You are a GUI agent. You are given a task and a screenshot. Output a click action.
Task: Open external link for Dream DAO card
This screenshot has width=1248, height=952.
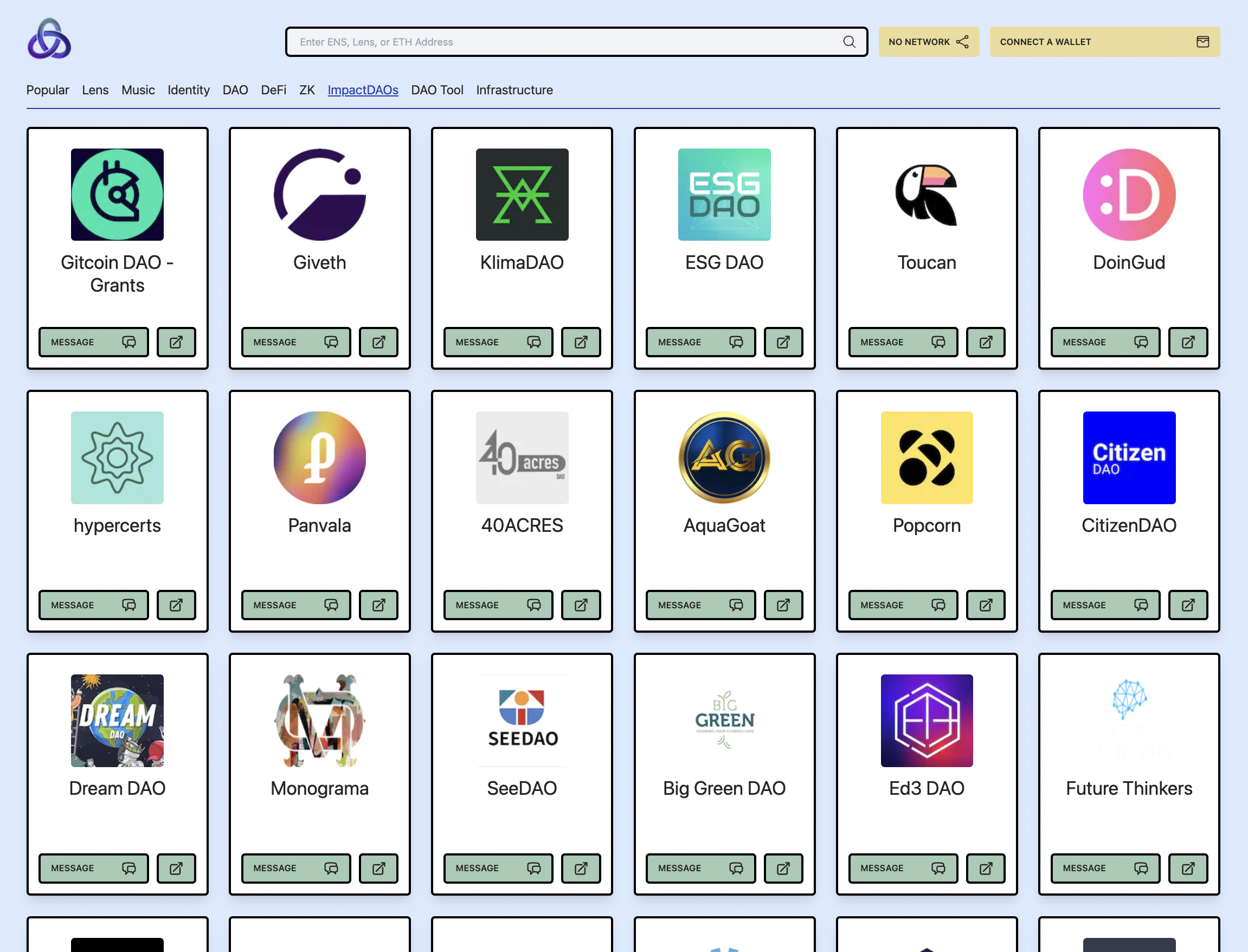pyautogui.click(x=176, y=867)
